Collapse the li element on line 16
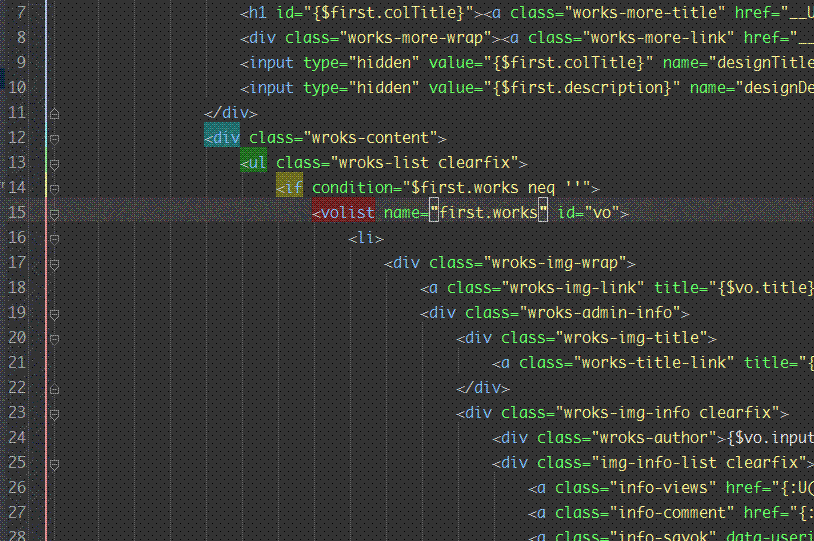The image size is (814, 541). (x=55, y=238)
